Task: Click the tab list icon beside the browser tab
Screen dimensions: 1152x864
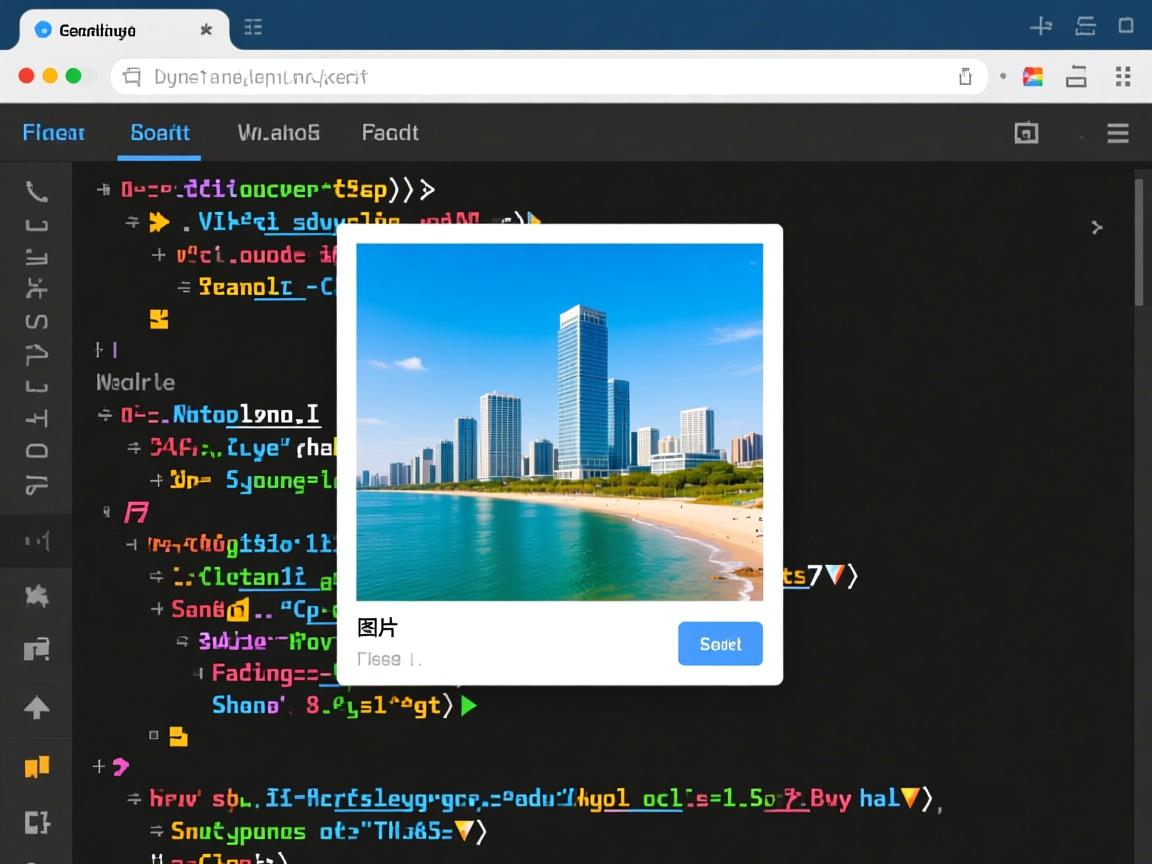Action: (x=253, y=28)
